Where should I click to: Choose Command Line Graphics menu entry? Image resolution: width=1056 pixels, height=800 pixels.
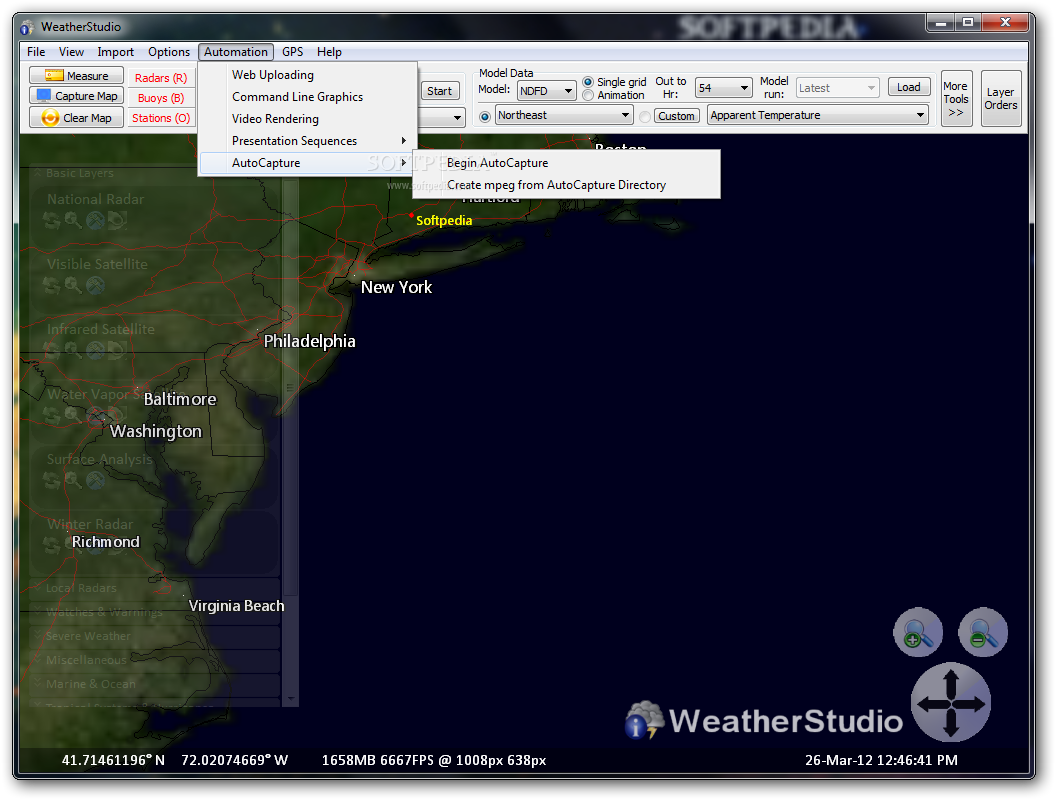coord(308,97)
